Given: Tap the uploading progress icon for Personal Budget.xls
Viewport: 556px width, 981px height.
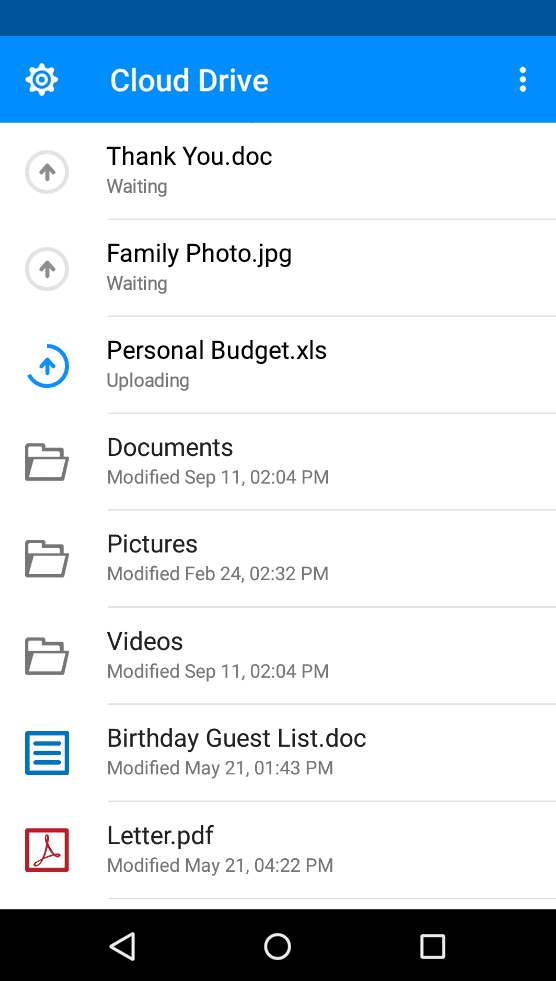Looking at the screenshot, I should coord(47,365).
